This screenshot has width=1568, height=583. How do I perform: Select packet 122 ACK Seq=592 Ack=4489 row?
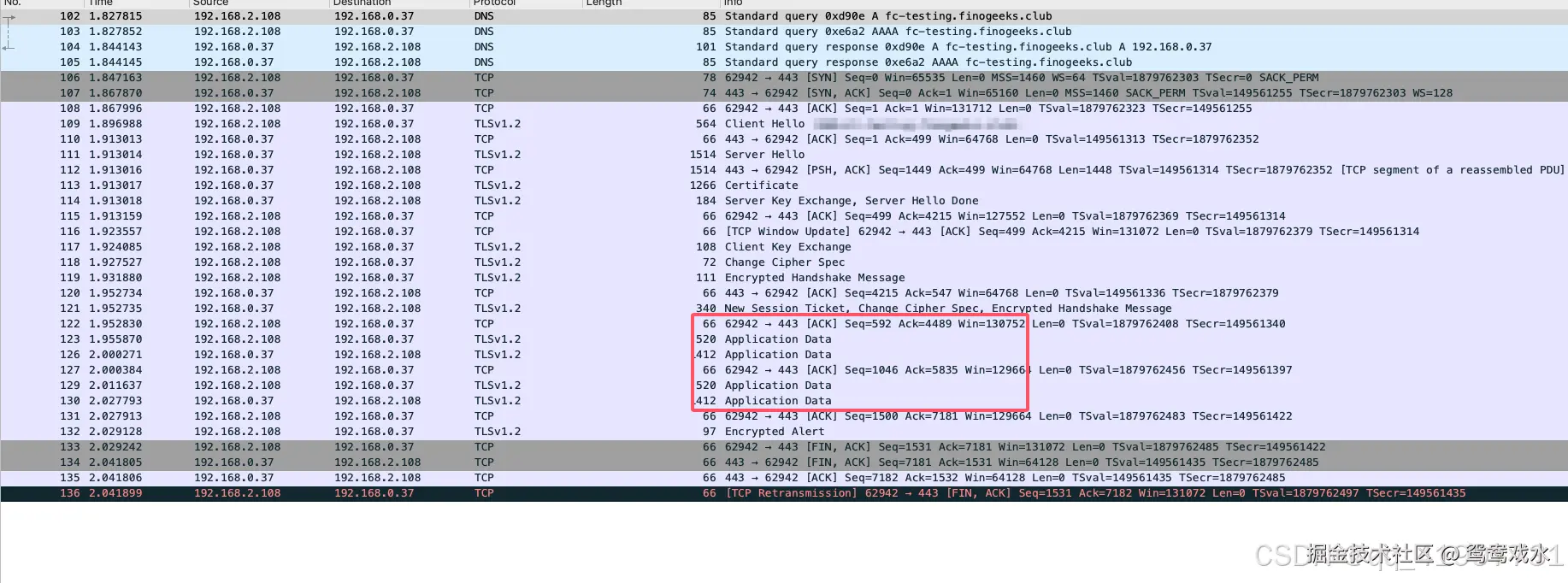tap(784, 324)
